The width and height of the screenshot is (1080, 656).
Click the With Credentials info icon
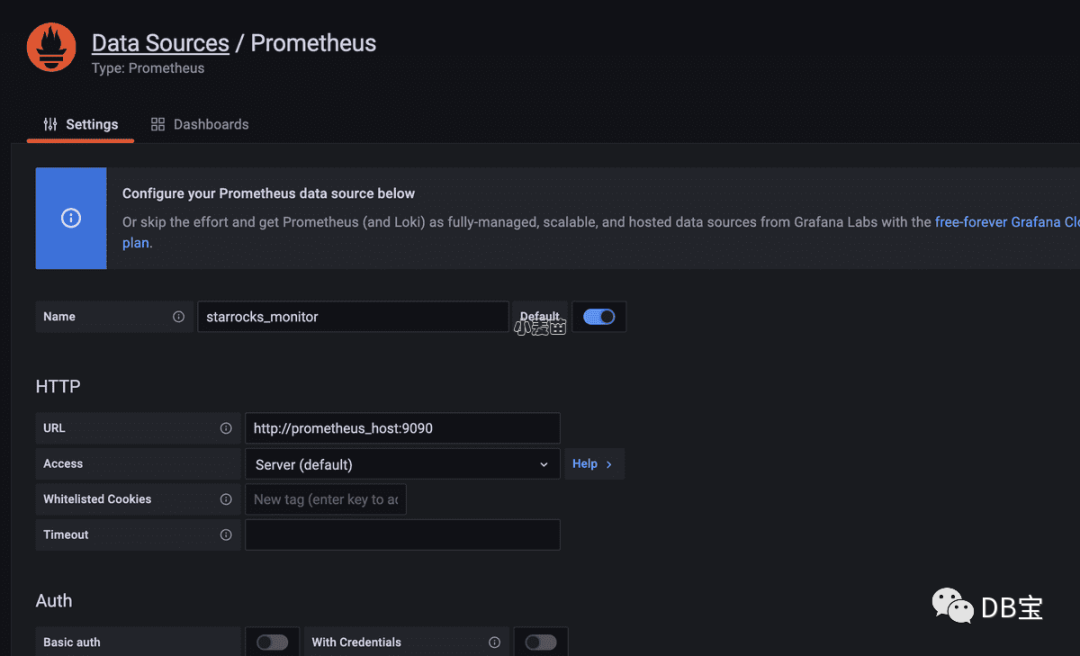pyautogui.click(x=494, y=642)
